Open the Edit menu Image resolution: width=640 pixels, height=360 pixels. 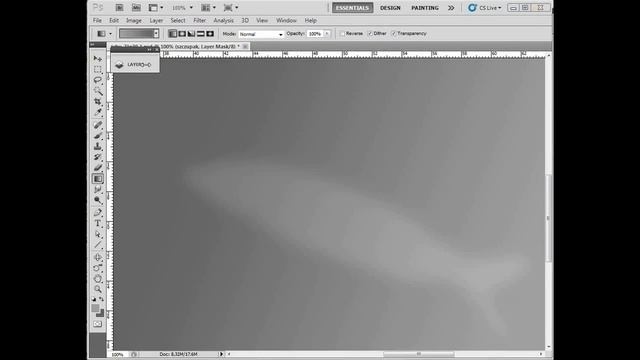tap(114, 20)
